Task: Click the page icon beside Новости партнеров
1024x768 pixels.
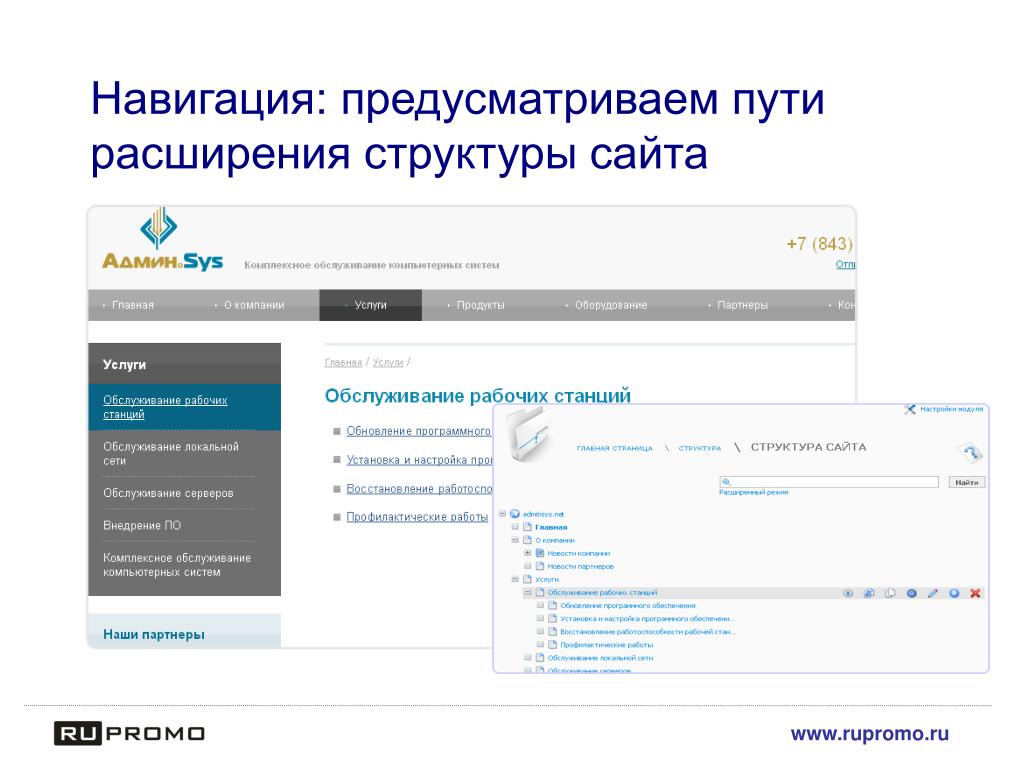Action: pyautogui.click(x=540, y=566)
